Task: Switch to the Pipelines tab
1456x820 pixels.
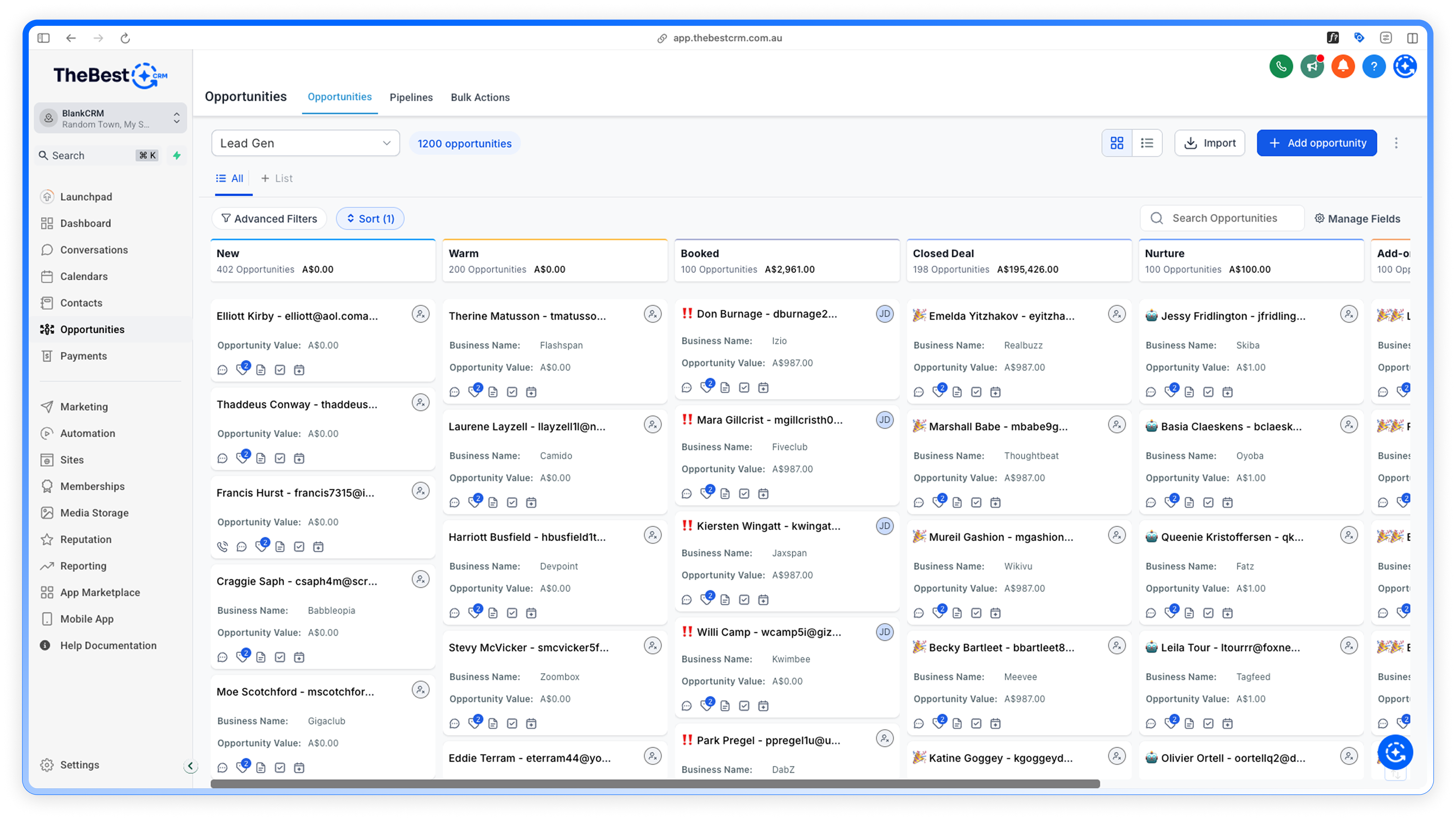Action: coord(411,97)
